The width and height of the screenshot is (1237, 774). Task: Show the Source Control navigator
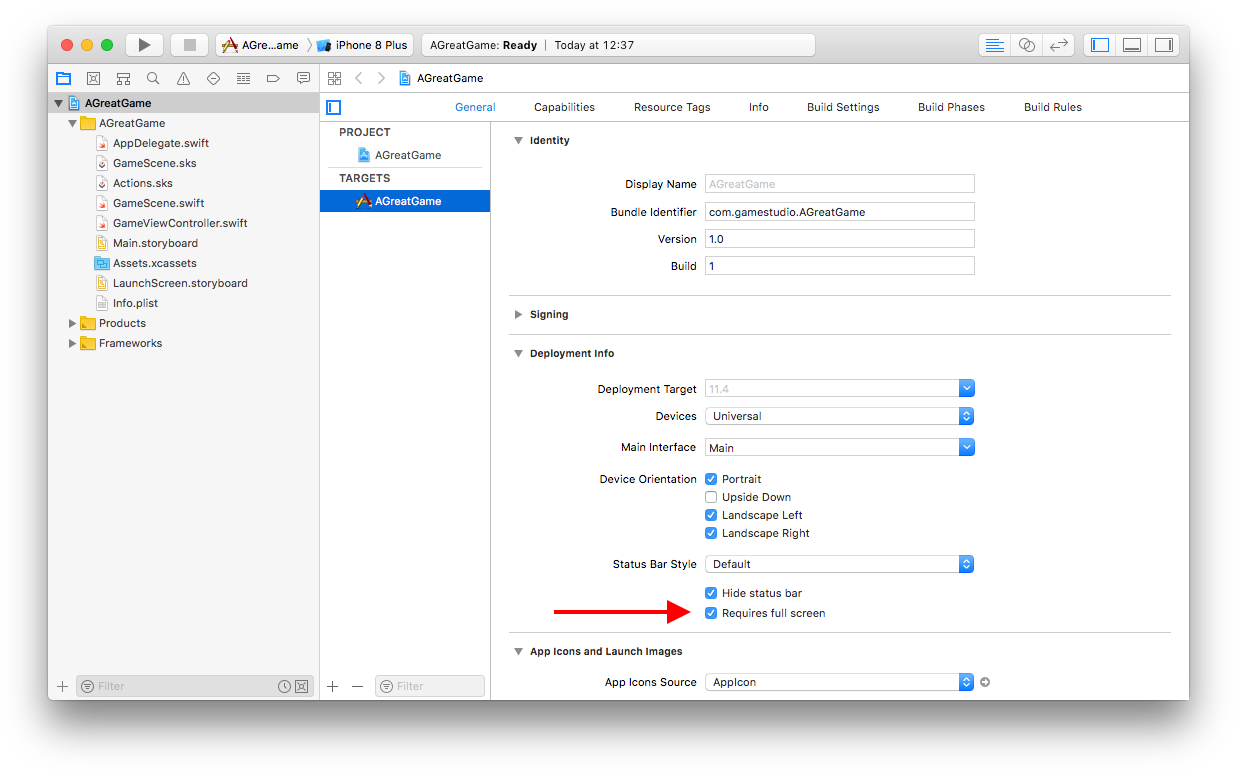tap(93, 78)
